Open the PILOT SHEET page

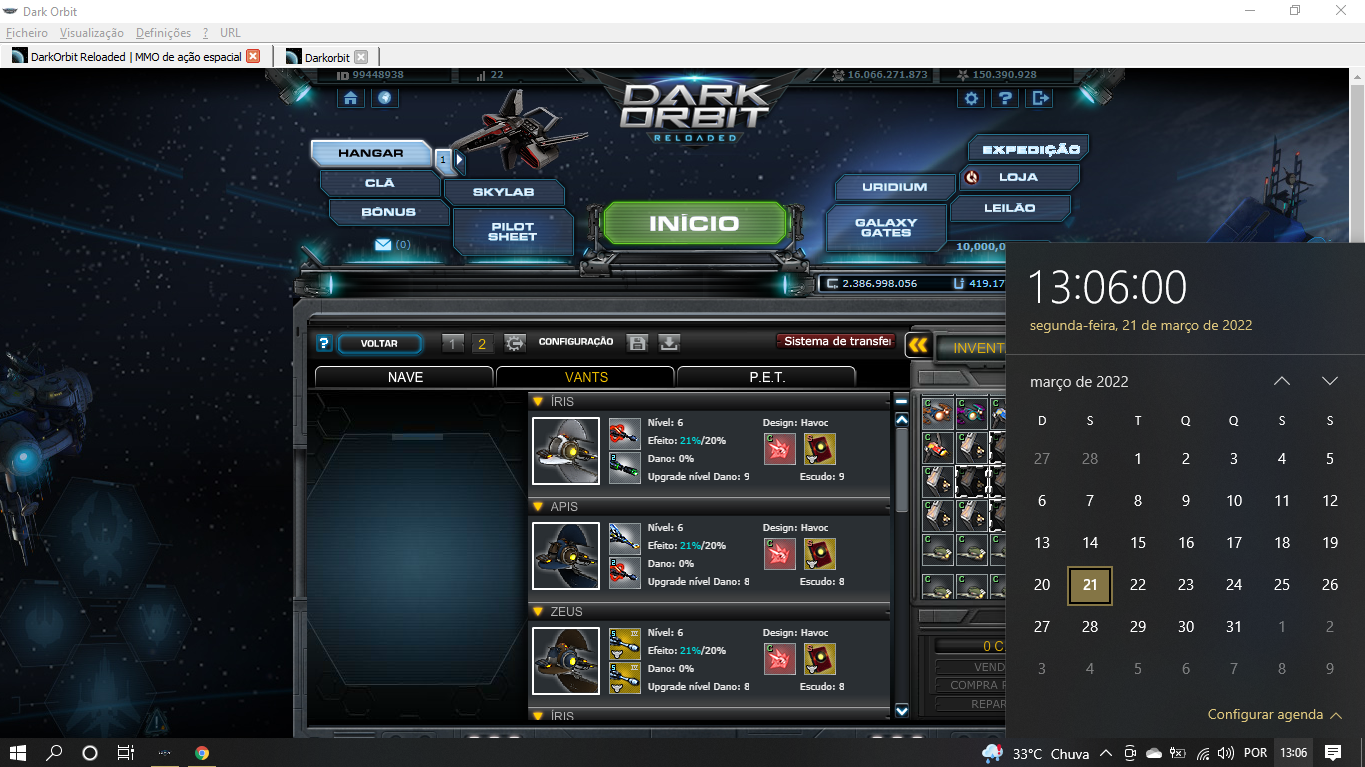(512, 232)
